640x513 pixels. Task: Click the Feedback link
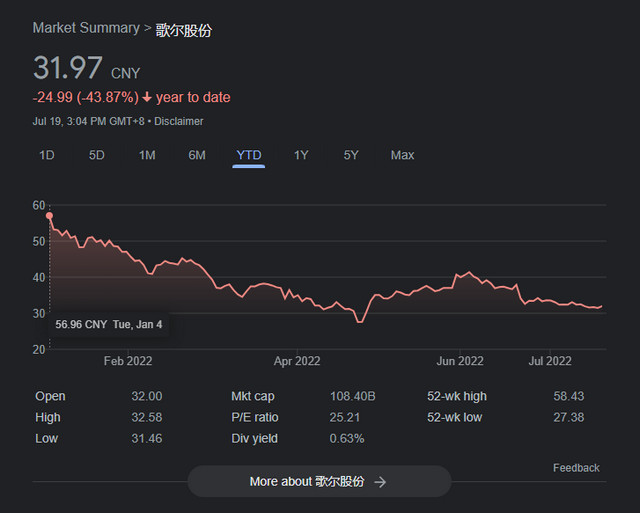(576, 468)
